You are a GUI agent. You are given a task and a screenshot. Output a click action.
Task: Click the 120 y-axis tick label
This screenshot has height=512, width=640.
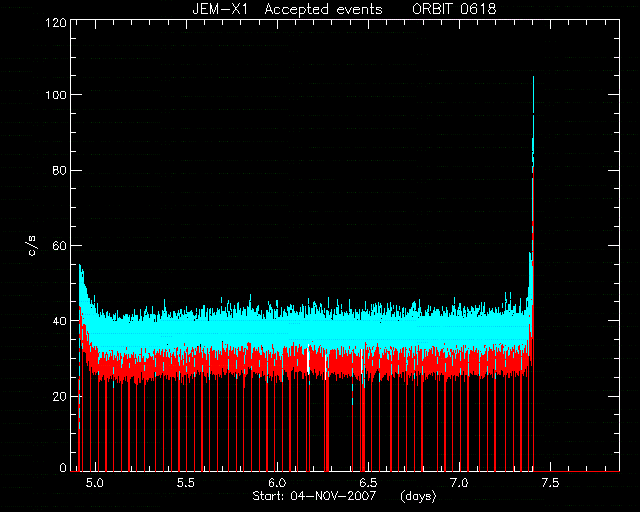56,23
